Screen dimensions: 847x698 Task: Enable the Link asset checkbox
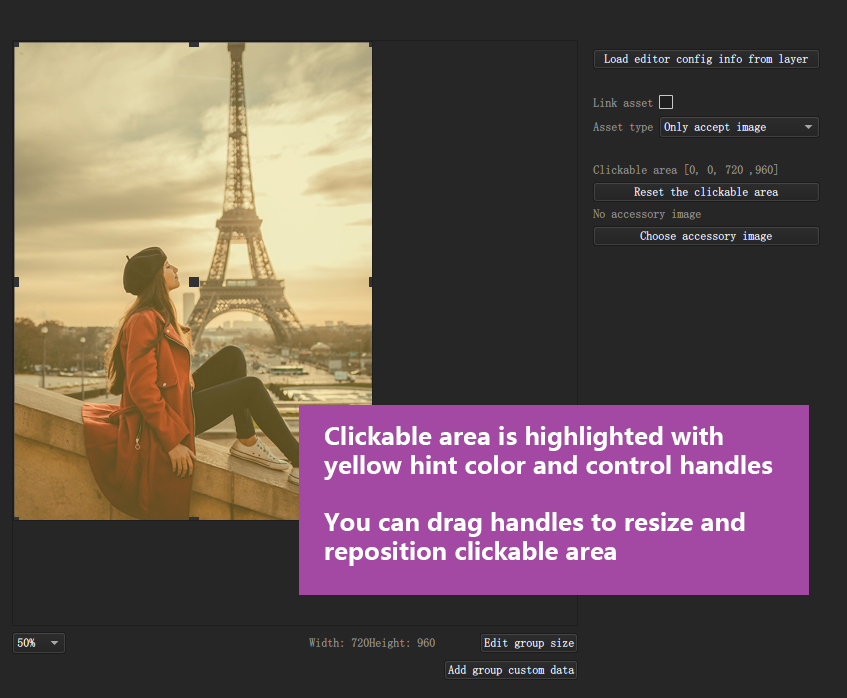click(666, 102)
